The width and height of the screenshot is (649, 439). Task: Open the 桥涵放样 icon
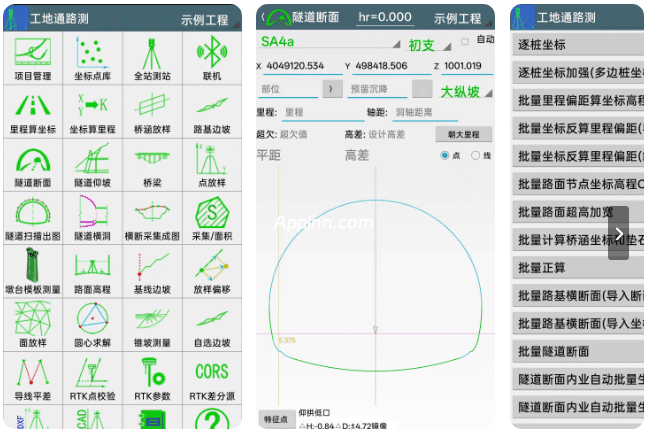pyautogui.click(x=152, y=112)
